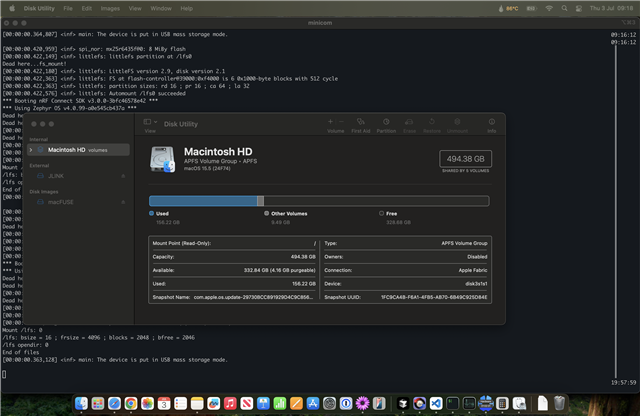
Task: Open Launchpad from the Dock
Action: (x=98, y=403)
